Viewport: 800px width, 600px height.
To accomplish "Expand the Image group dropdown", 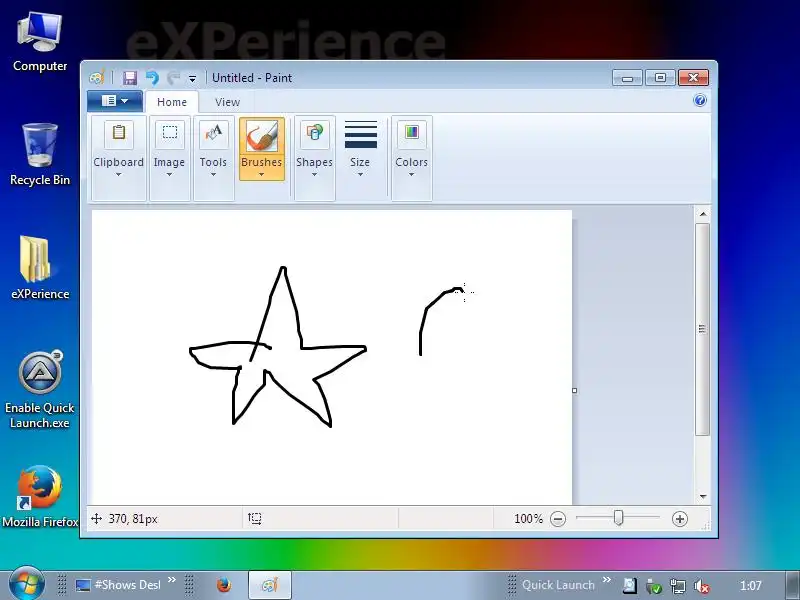I will 169,174.
